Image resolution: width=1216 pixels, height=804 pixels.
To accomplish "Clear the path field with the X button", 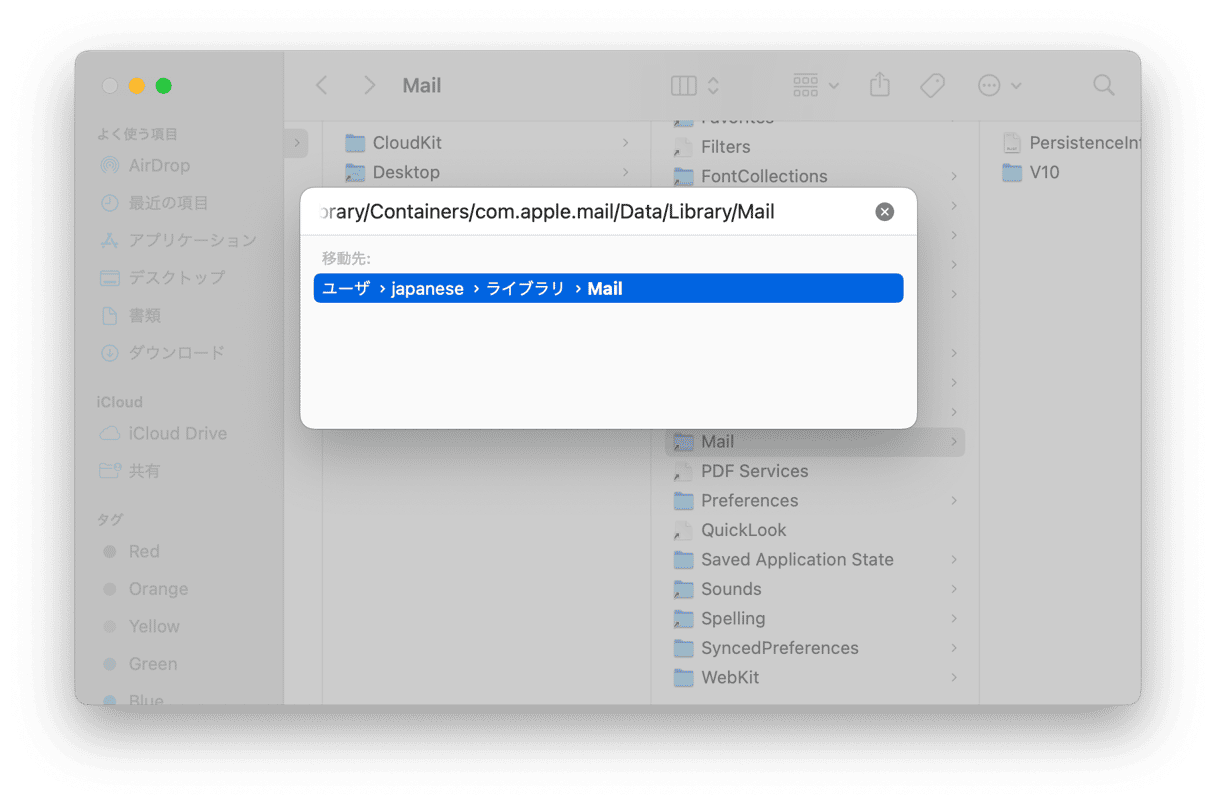I will tap(884, 212).
